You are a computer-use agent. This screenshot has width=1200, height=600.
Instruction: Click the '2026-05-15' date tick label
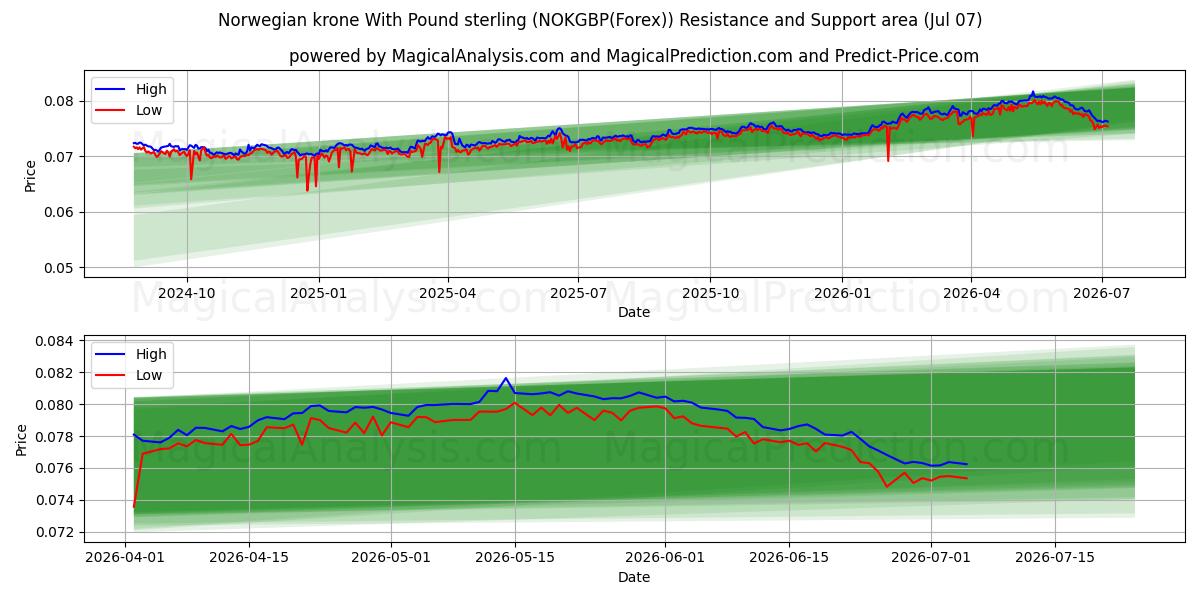[x=515, y=557]
